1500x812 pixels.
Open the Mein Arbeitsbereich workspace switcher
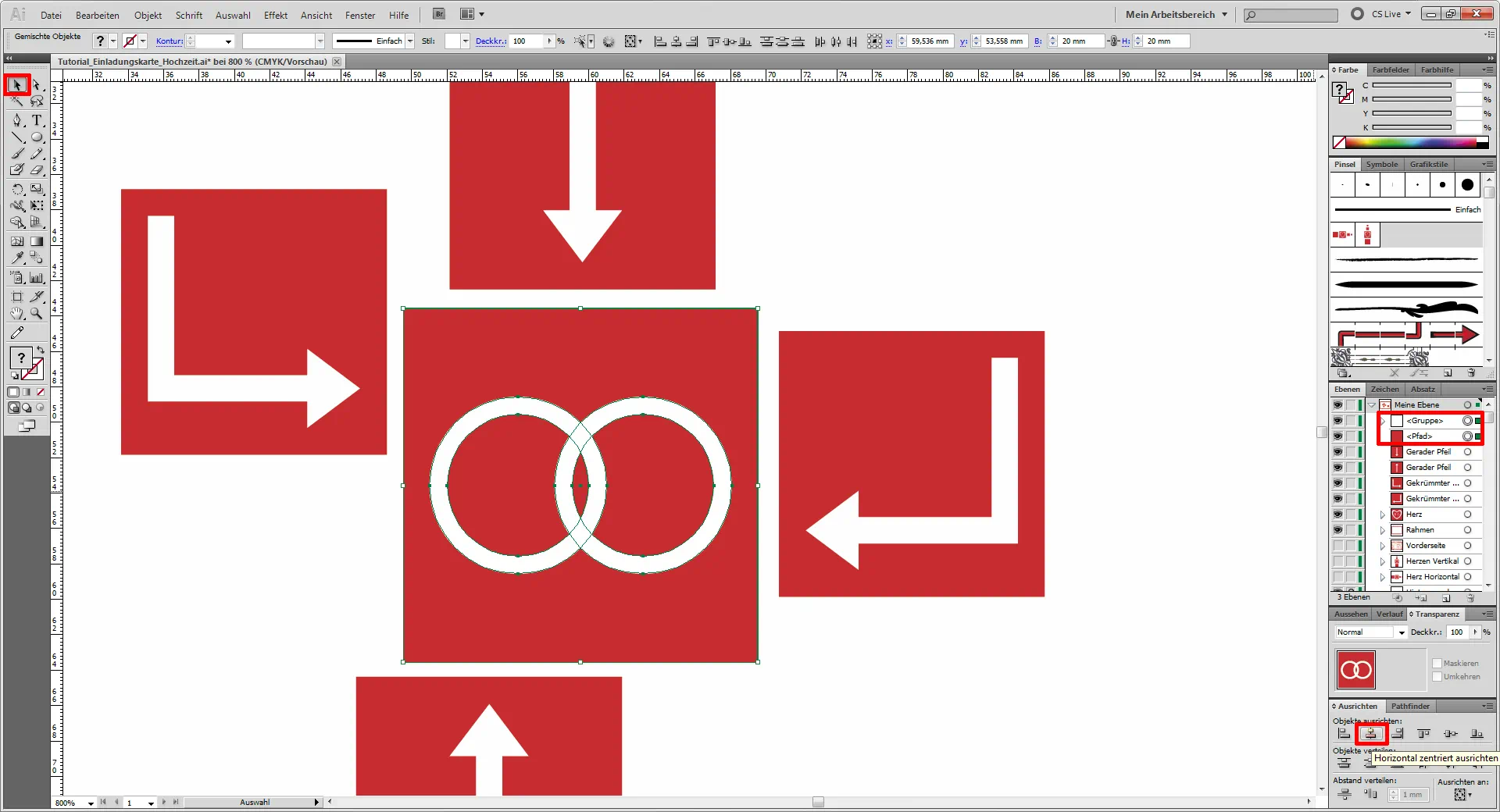point(1176,15)
